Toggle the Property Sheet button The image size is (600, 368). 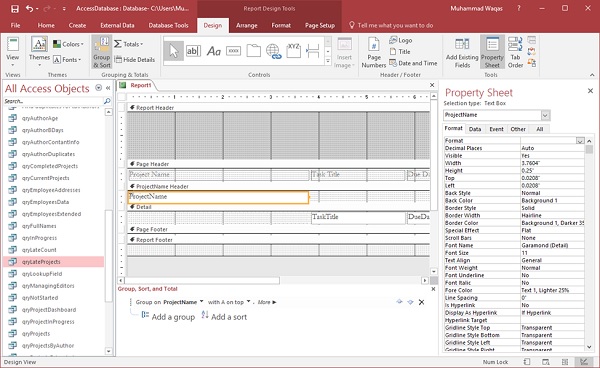pos(492,53)
